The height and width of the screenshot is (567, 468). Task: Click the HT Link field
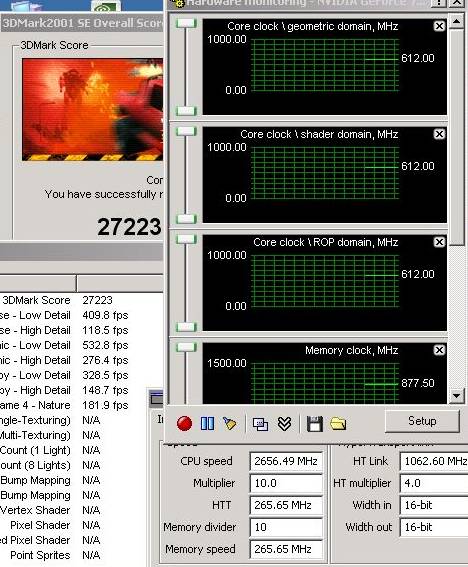(434, 461)
